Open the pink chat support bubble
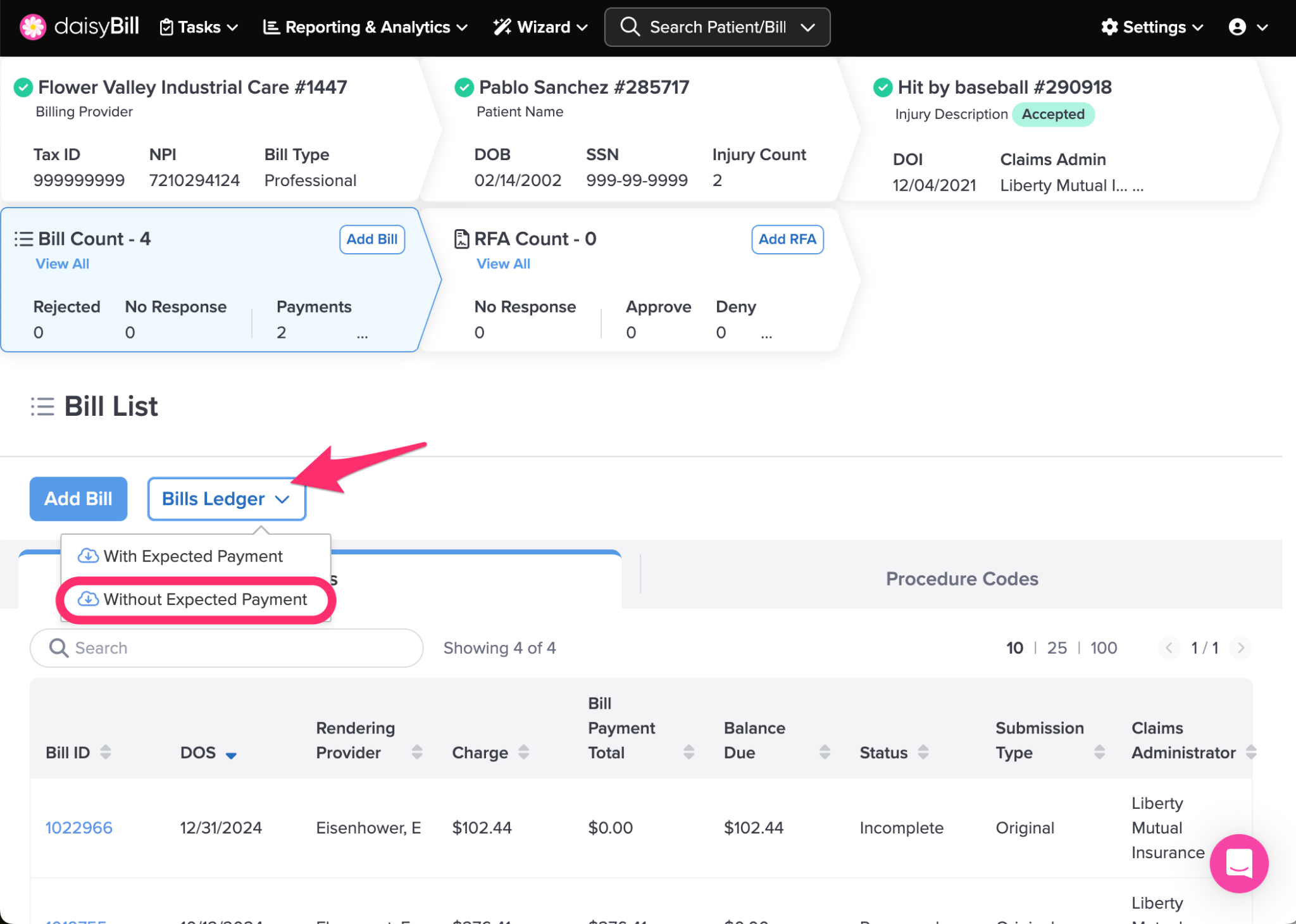Image resolution: width=1296 pixels, height=924 pixels. pos(1238,863)
